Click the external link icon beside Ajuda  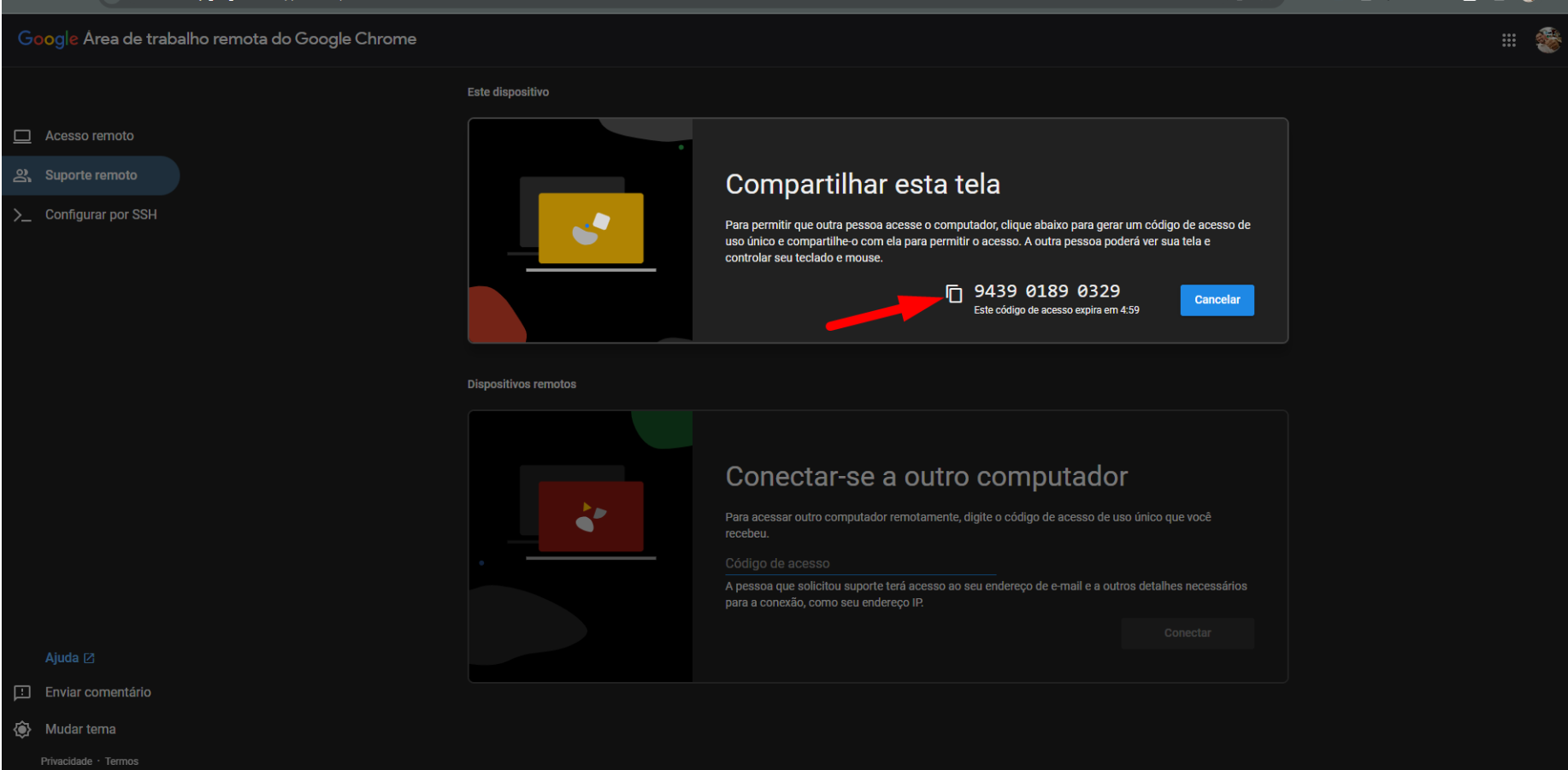pyautogui.click(x=89, y=658)
